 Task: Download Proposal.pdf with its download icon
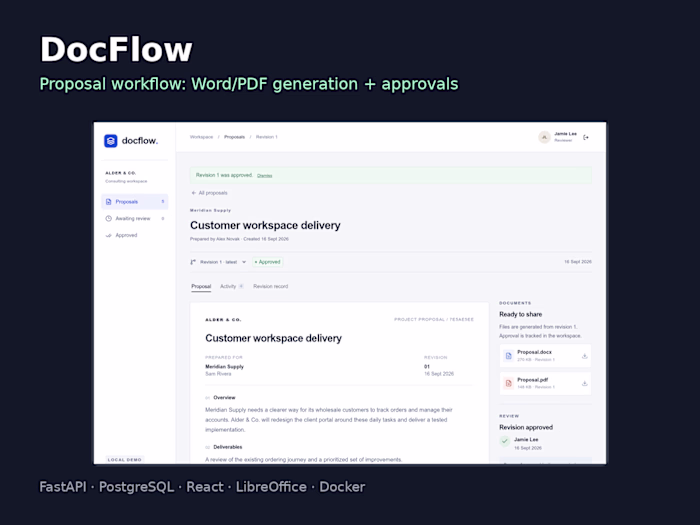click(x=584, y=383)
